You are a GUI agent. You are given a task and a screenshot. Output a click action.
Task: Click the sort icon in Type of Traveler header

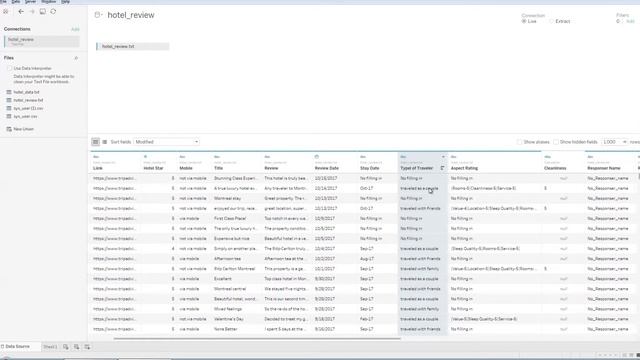pos(442,168)
